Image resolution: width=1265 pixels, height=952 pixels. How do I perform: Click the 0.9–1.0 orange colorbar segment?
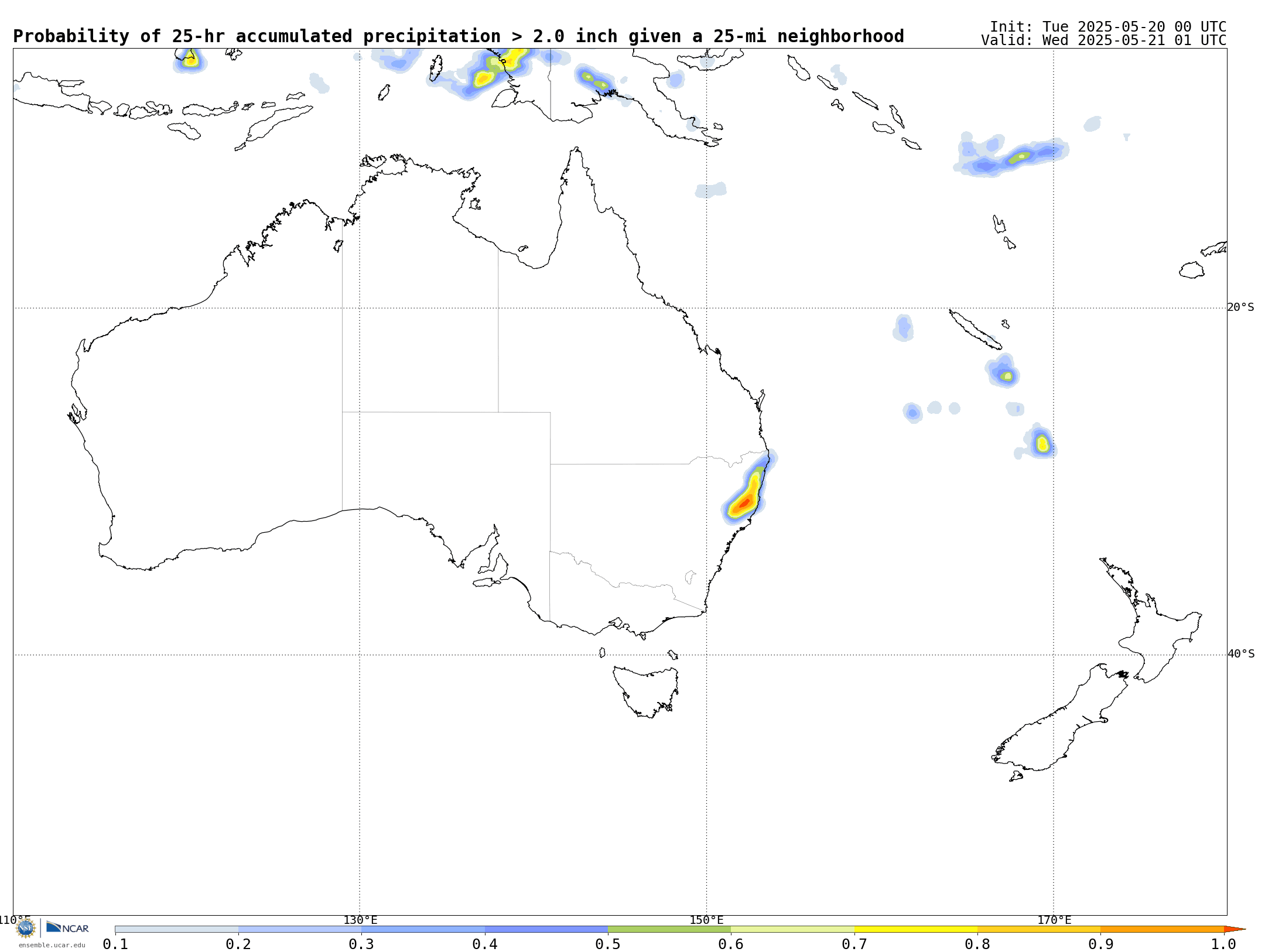point(1163,929)
